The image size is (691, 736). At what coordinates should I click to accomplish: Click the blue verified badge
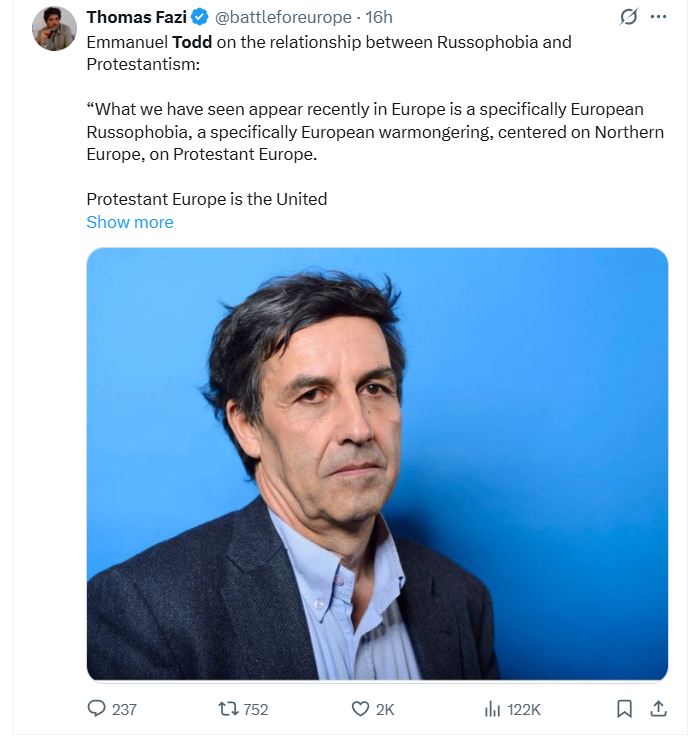pyautogui.click(x=199, y=17)
